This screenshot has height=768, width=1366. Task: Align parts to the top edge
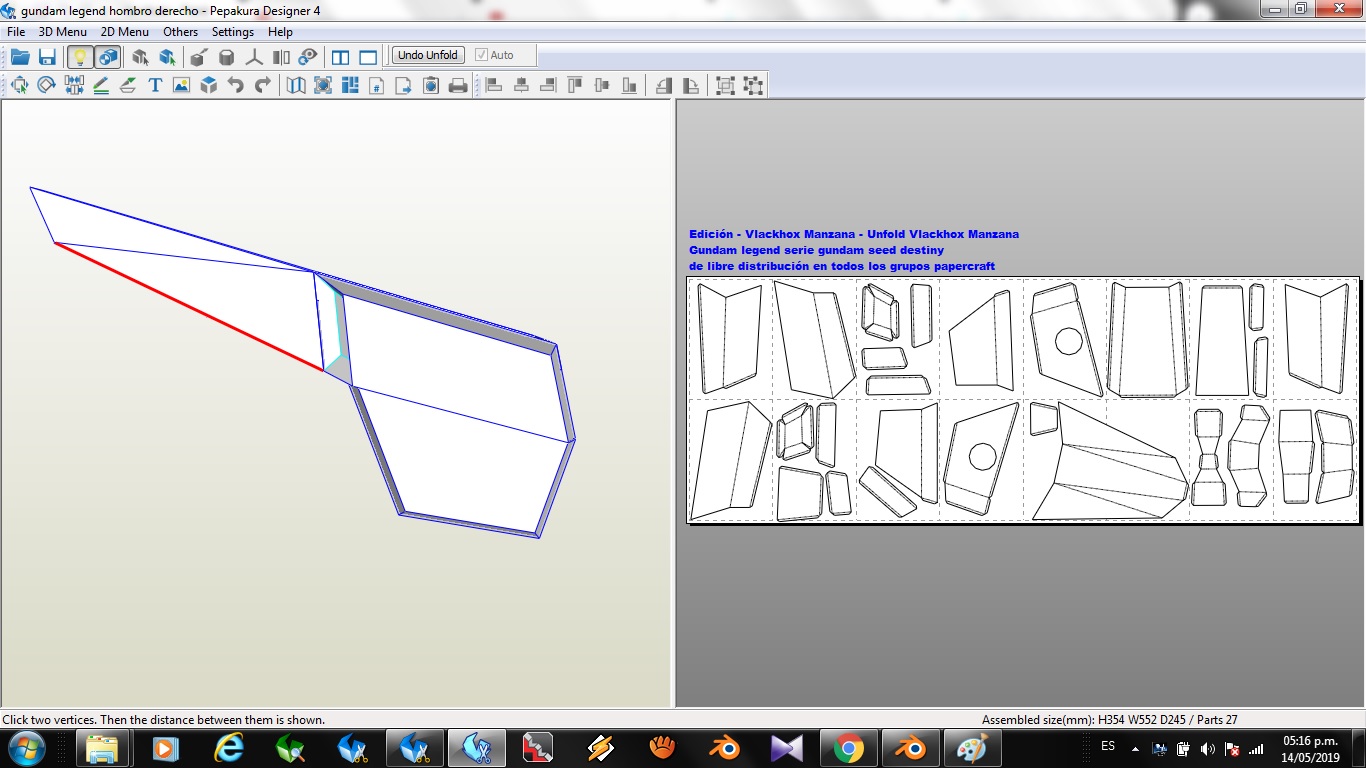tap(575, 86)
